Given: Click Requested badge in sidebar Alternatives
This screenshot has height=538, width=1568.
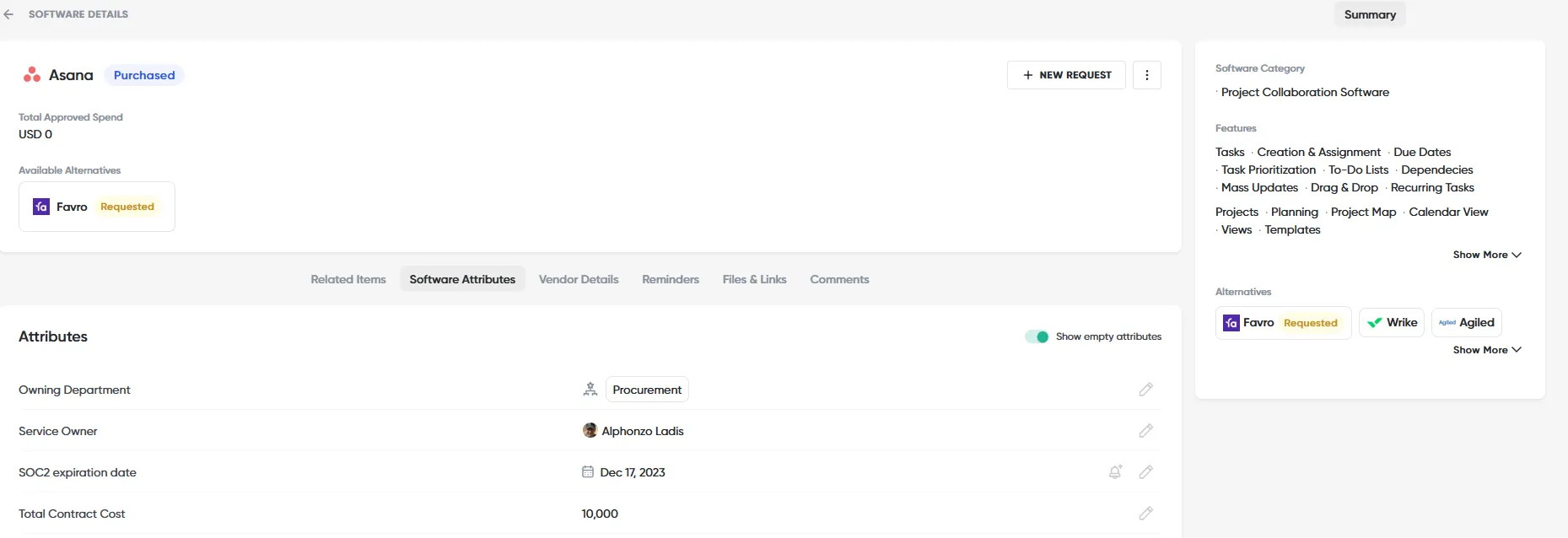Looking at the screenshot, I should (1311, 323).
